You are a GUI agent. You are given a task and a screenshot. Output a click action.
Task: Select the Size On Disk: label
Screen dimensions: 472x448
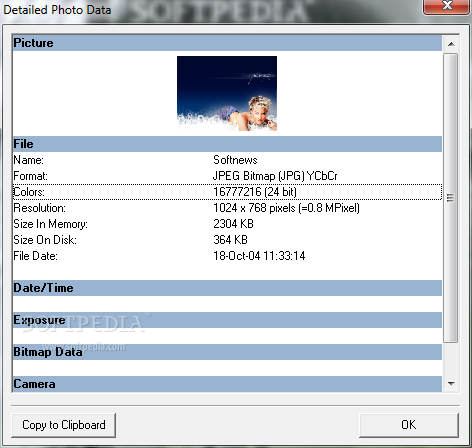pyautogui.click(x=45, y=240)
